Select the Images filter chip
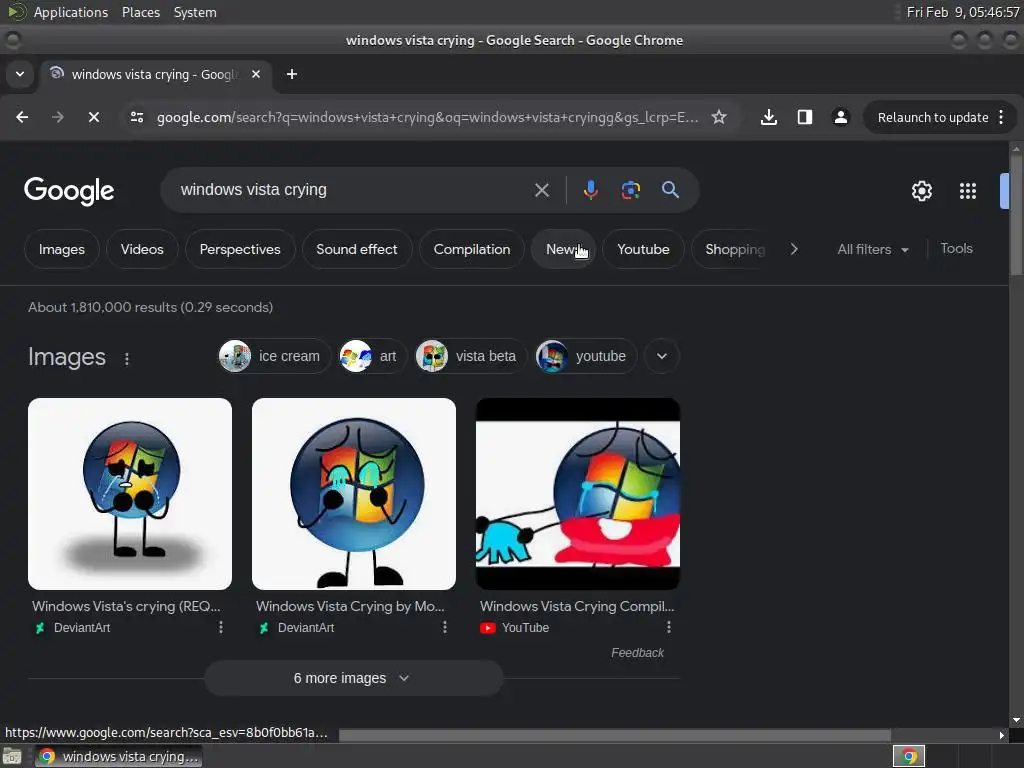The image size is (1024, 768). (x=61, y=249)
